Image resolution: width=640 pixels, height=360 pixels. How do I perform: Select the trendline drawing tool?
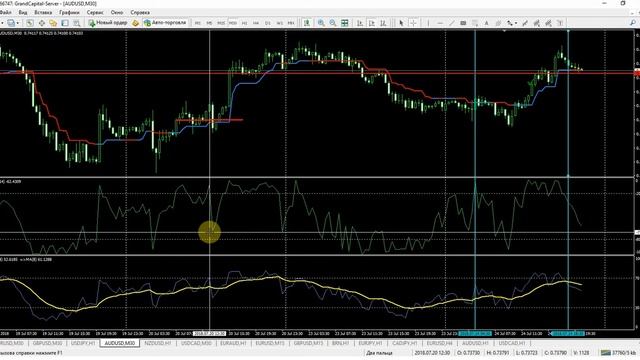[x=451, y=23]
